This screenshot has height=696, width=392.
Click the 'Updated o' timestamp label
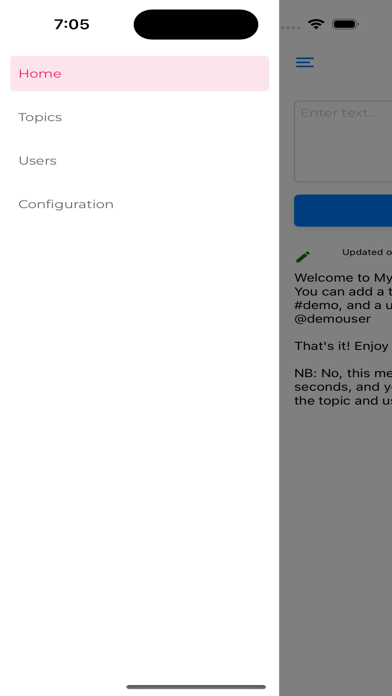point(367,252)
